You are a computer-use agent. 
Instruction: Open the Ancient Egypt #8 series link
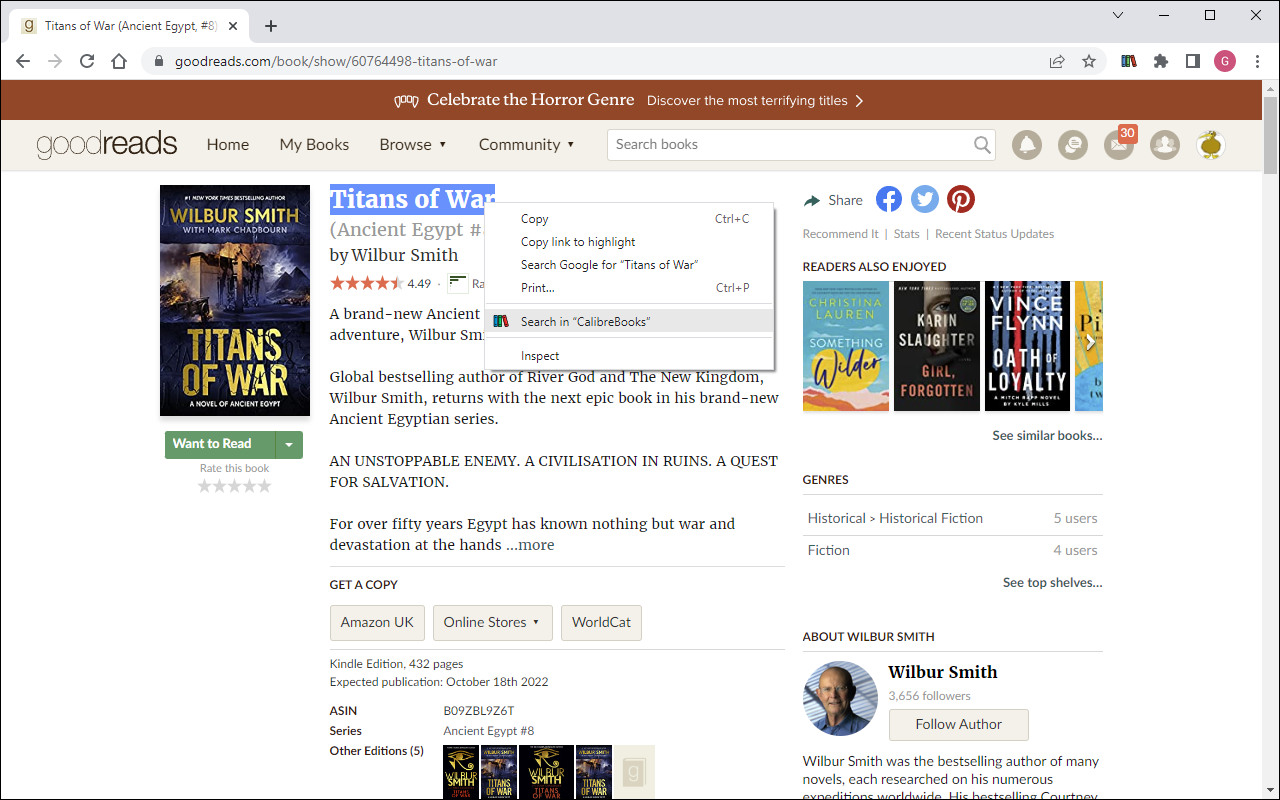[489, 731]
